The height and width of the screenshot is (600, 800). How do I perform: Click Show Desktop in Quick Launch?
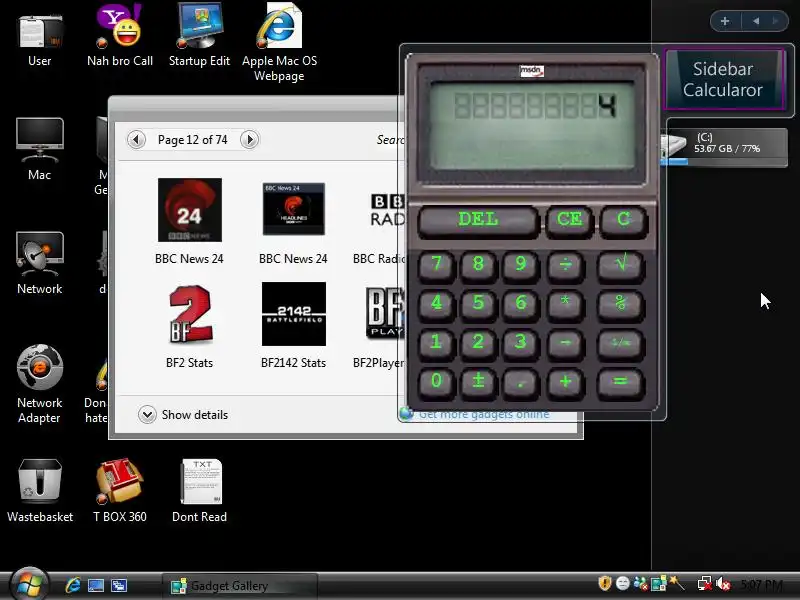(x=96, y=585)
